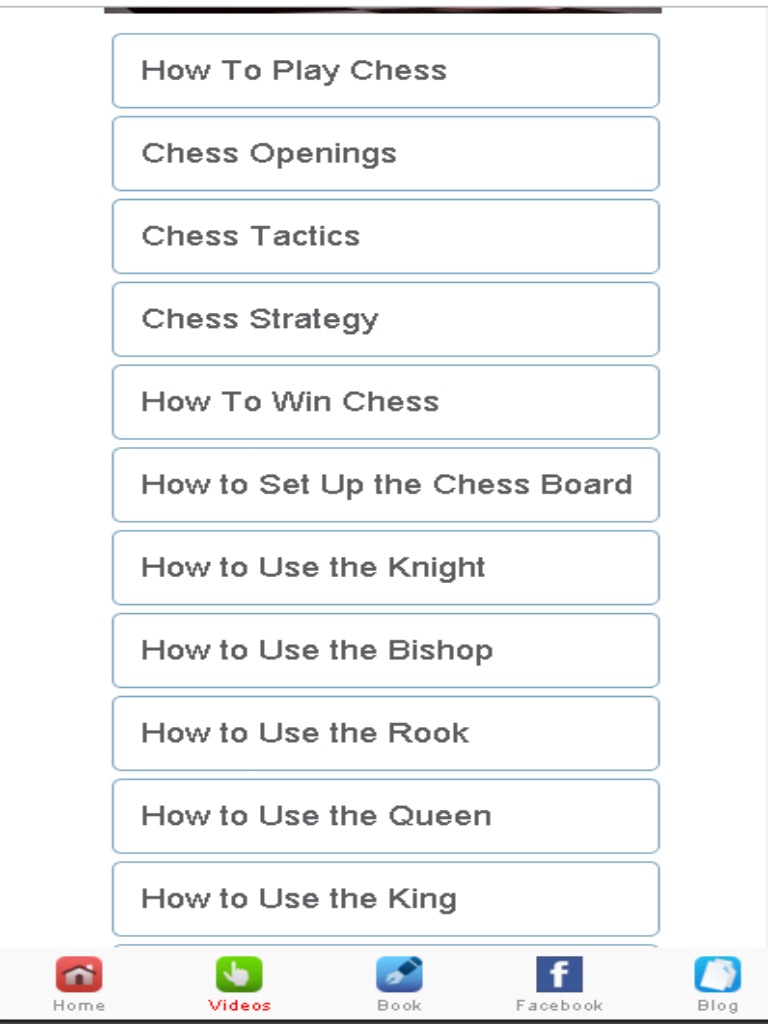Select How to Use the Knight
The height and width of the screenshot is (1024, 768).
click(x=385, y=568)
